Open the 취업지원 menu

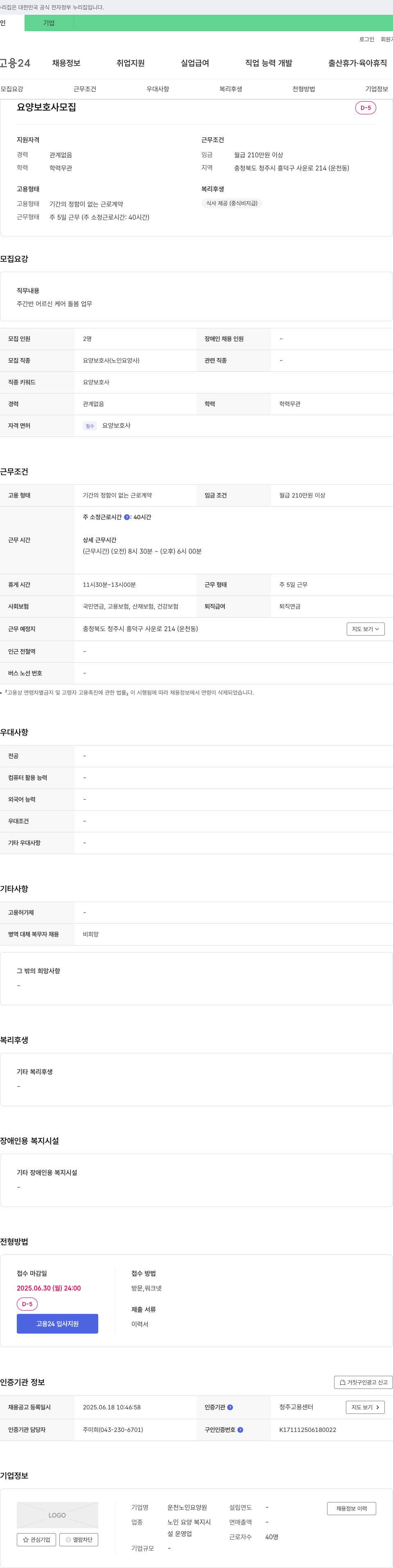coord(131,63)
